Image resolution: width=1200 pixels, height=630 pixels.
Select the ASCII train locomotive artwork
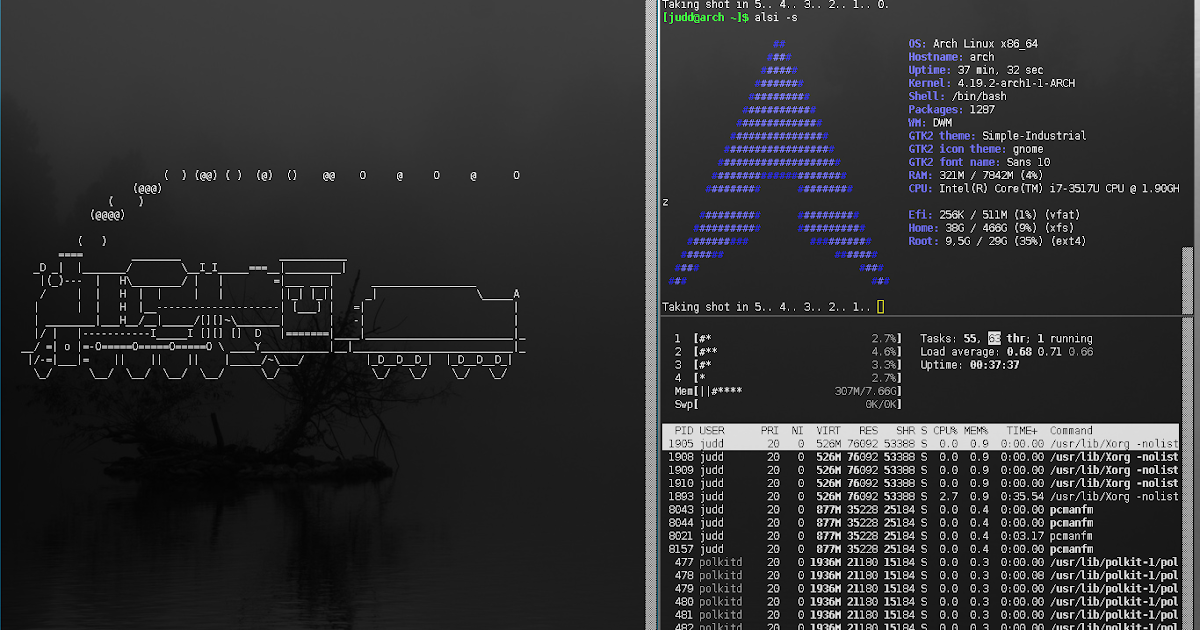[270, 320]
